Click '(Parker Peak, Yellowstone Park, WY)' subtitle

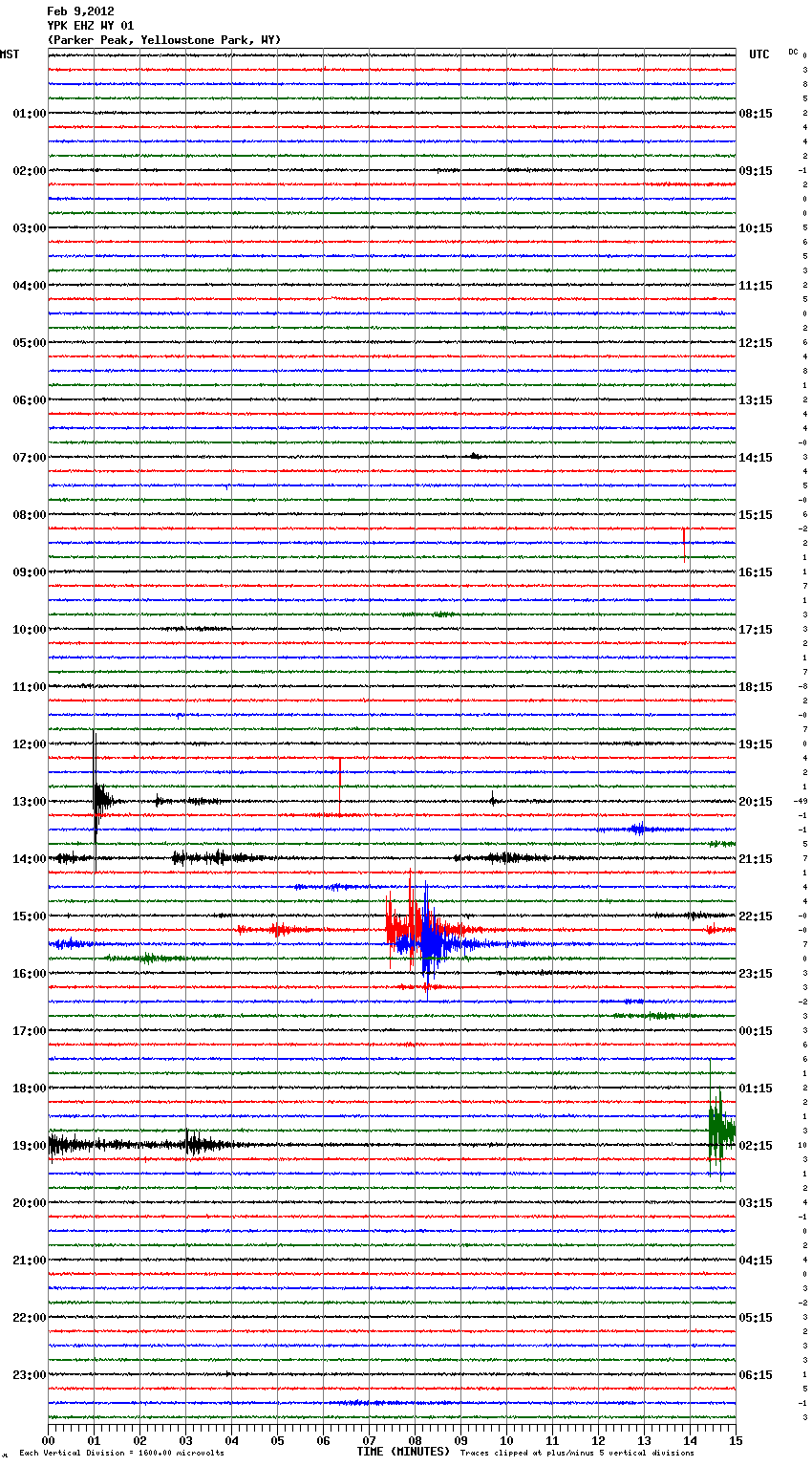pyautogui.click(x=164, y=40)
